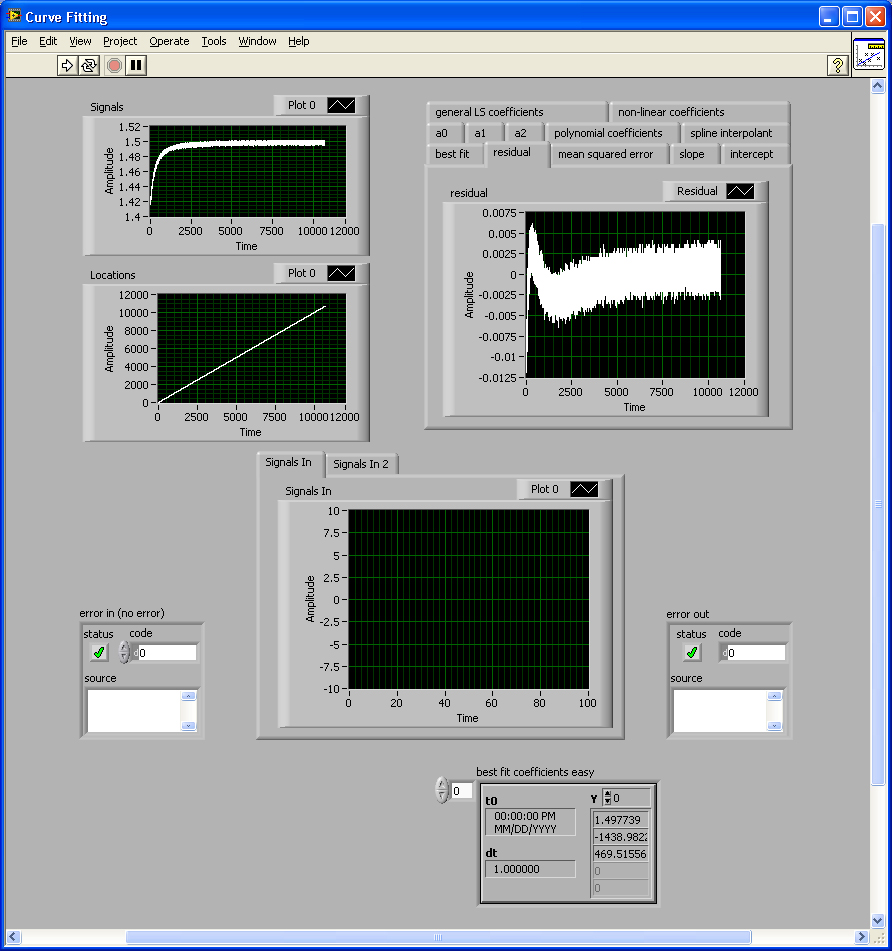
Task: Select the Signals In 2 tab
Action: point(362,464)
